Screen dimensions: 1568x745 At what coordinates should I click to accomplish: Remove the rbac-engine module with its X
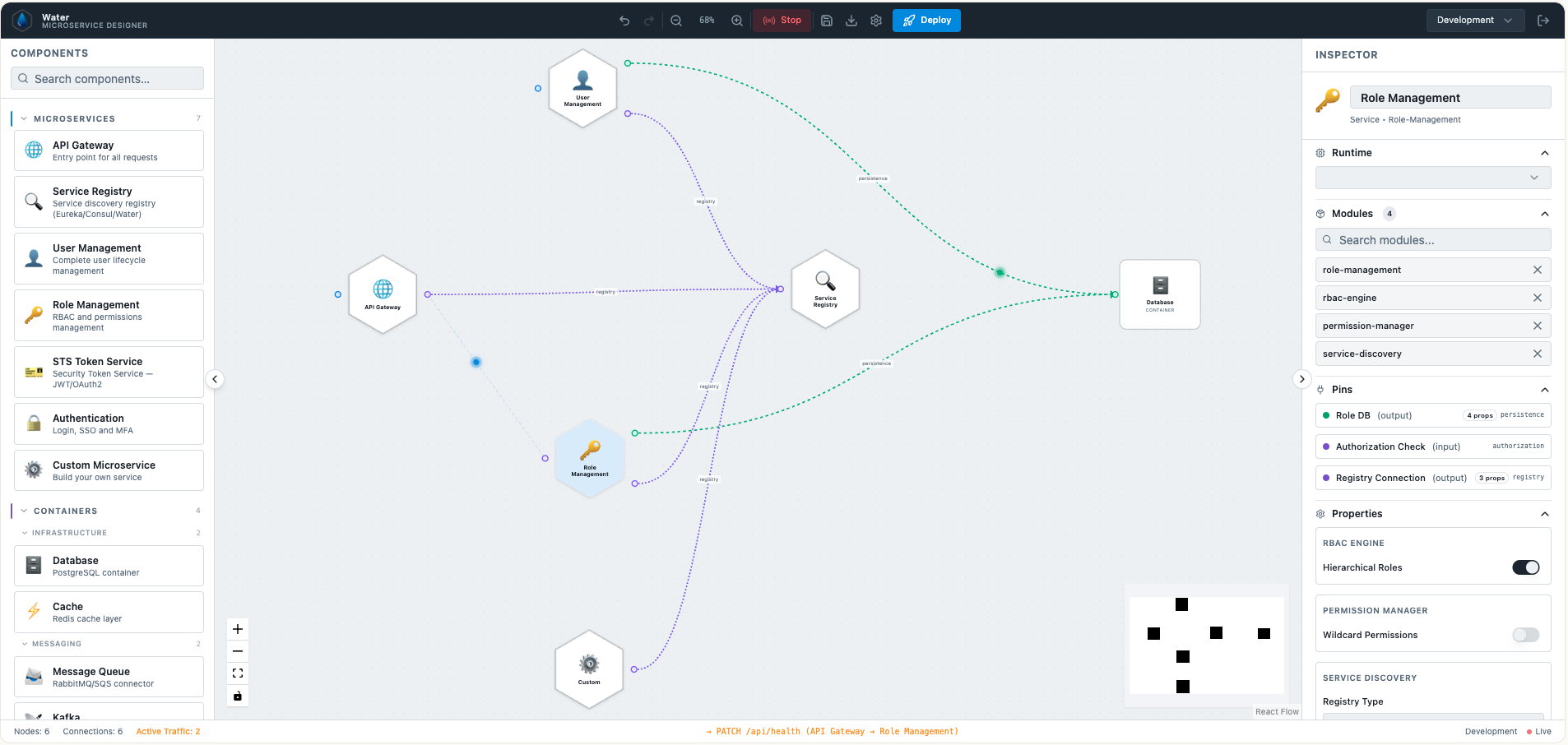(x=1537, y=298)
